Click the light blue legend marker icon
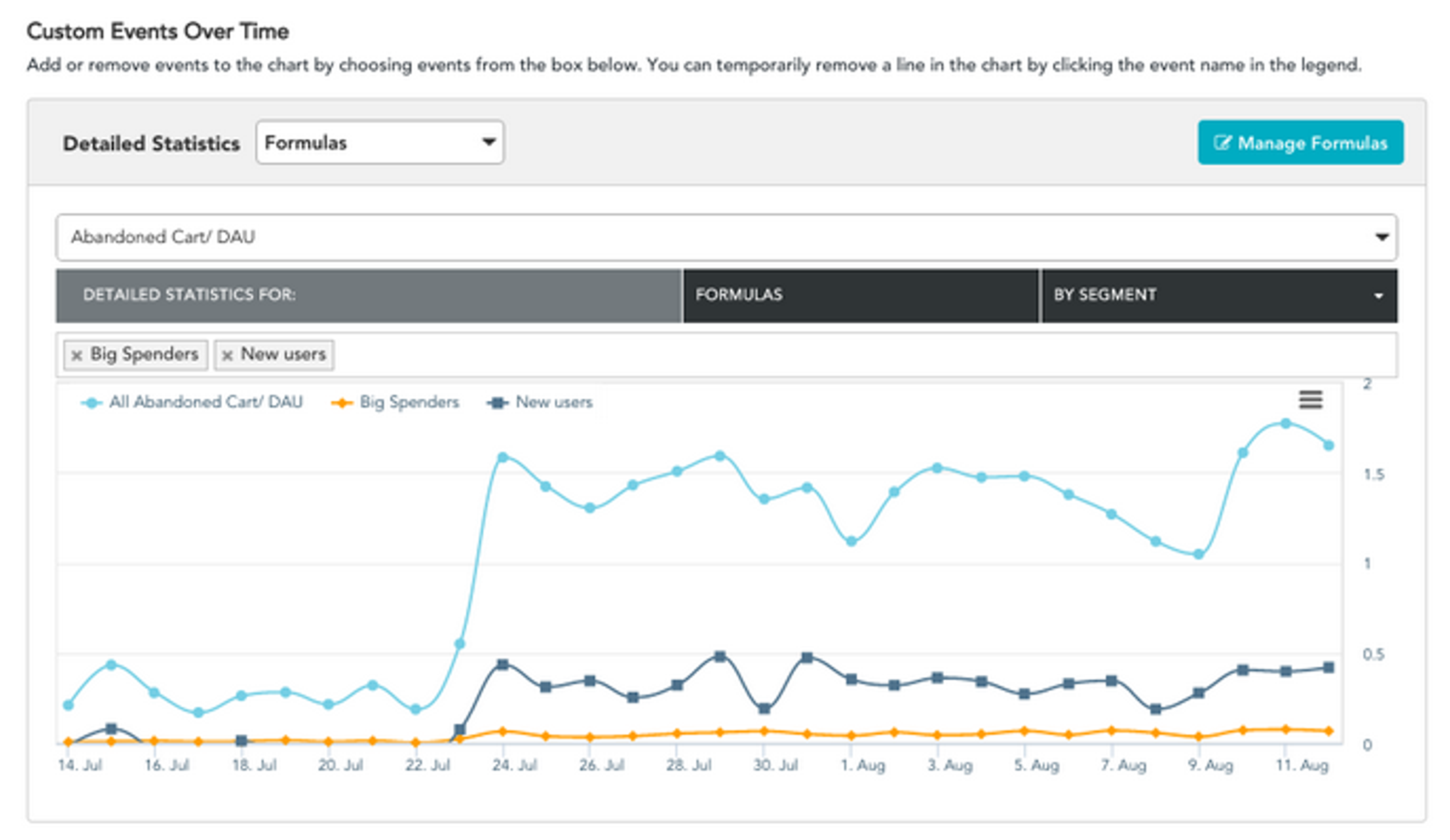The height and width of the screenshot is (840, 1450). tap(91, 403)
